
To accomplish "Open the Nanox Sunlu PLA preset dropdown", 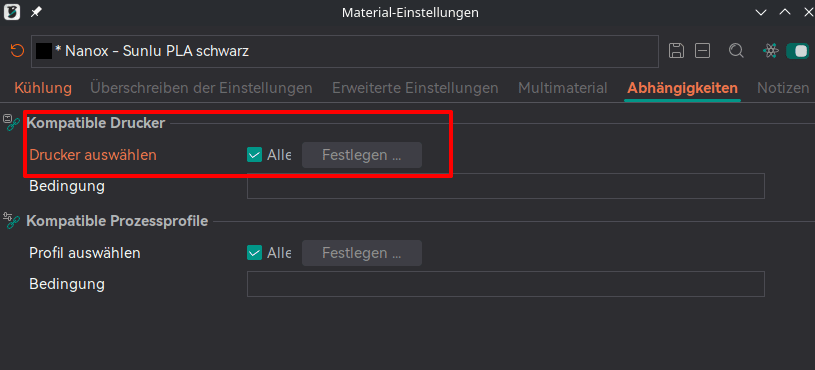I will pos(345,51).
